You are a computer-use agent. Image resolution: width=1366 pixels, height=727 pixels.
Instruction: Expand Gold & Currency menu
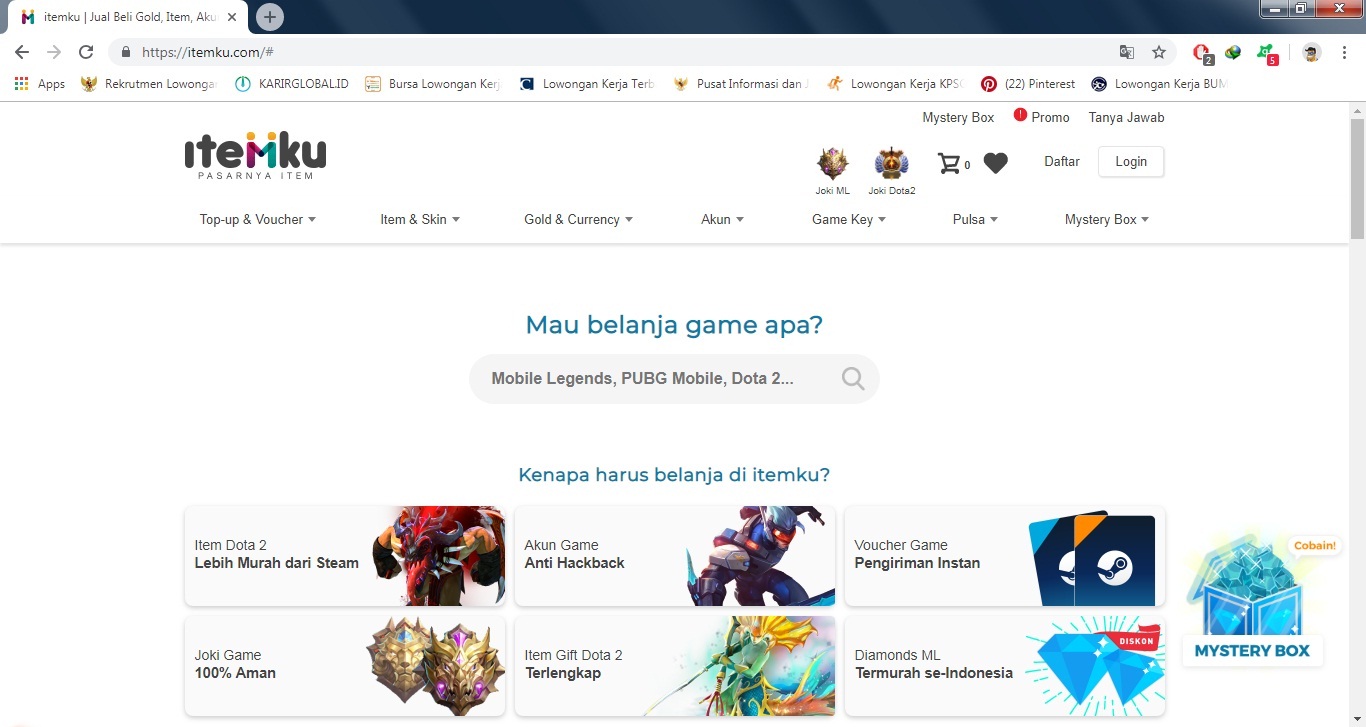click(x=579, y=219)
